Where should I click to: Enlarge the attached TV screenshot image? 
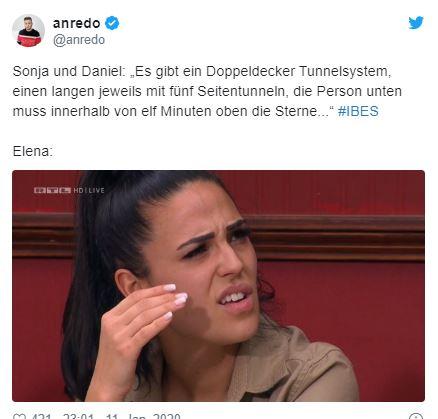(218, 286)
